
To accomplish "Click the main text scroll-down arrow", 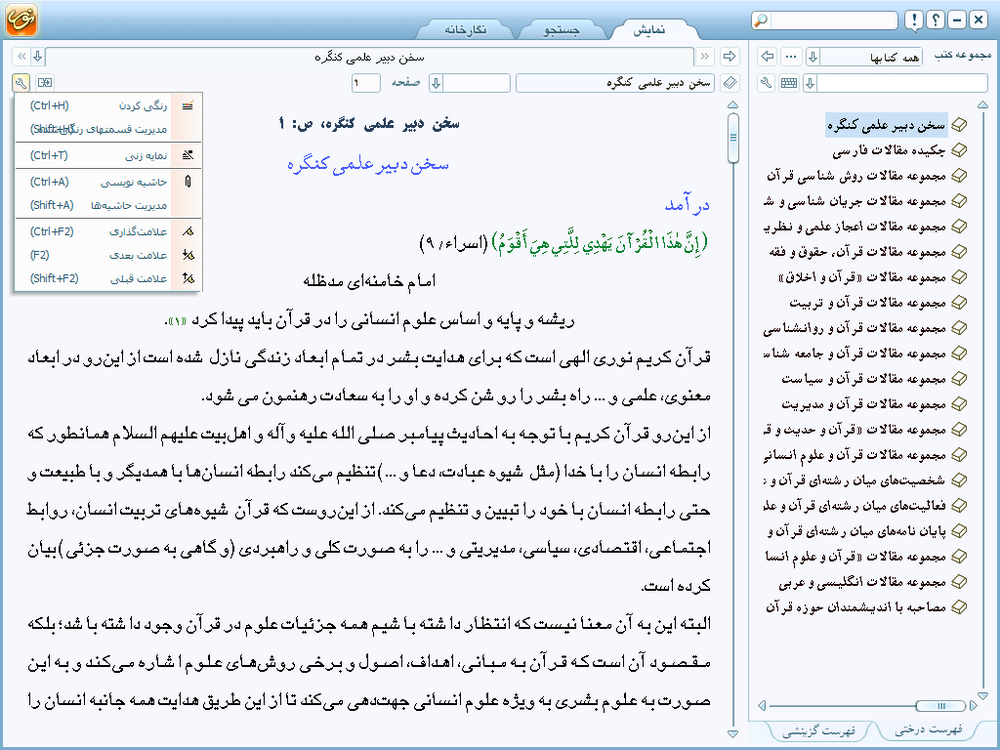I will pyautogui.click(x=733, y=733).
